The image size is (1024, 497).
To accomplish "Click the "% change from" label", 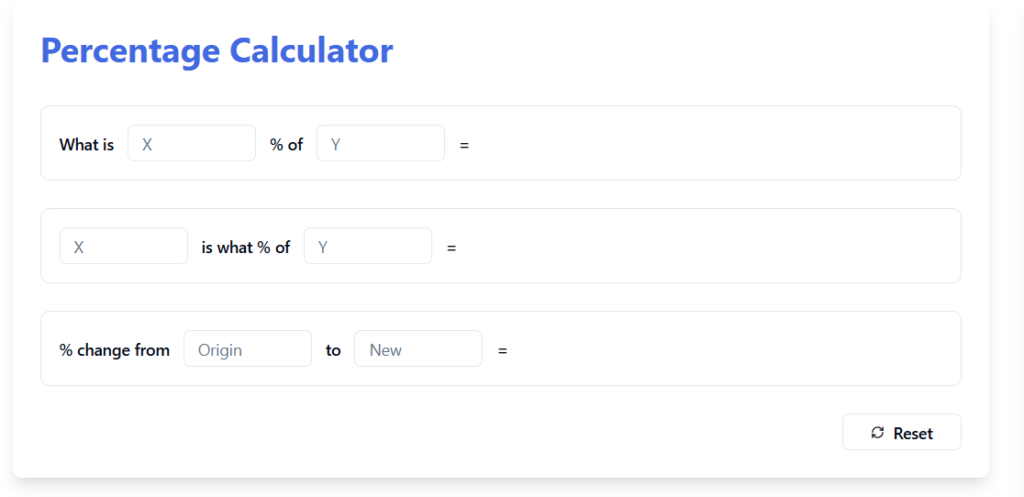I will point(114,350).
